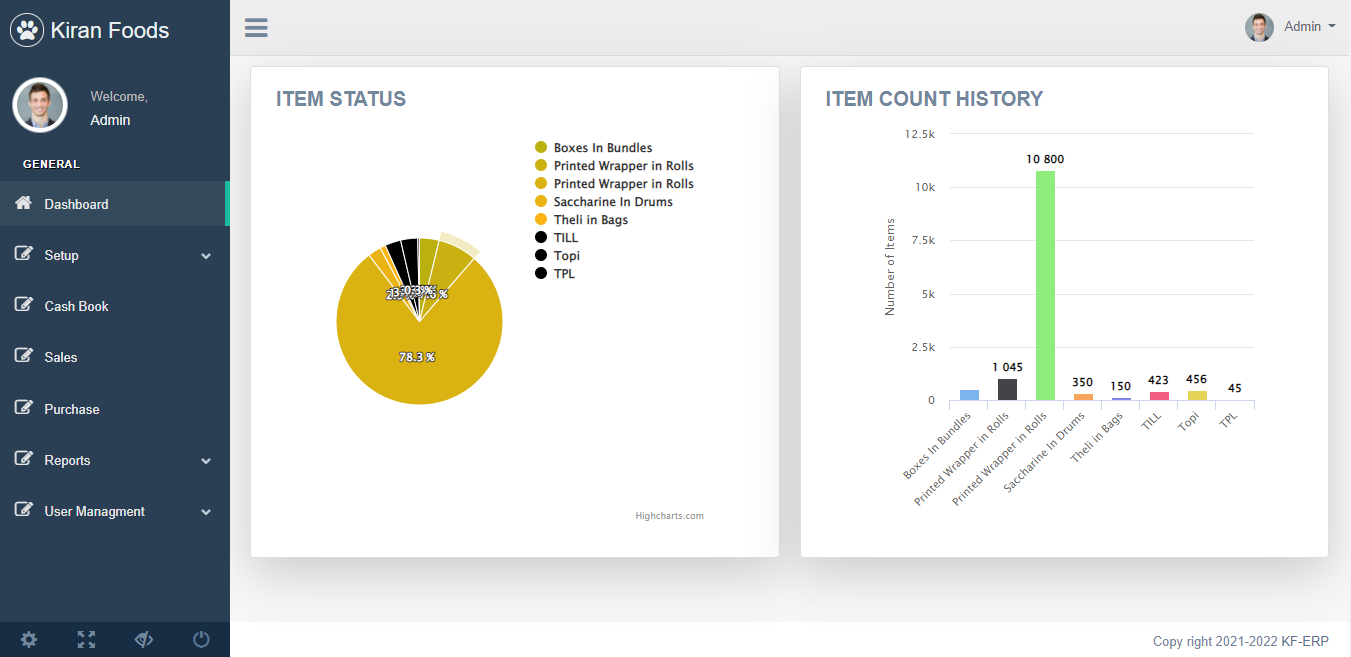Open the settings gear in the sidebar footer

pyautogui.click(x=28, y=639)
